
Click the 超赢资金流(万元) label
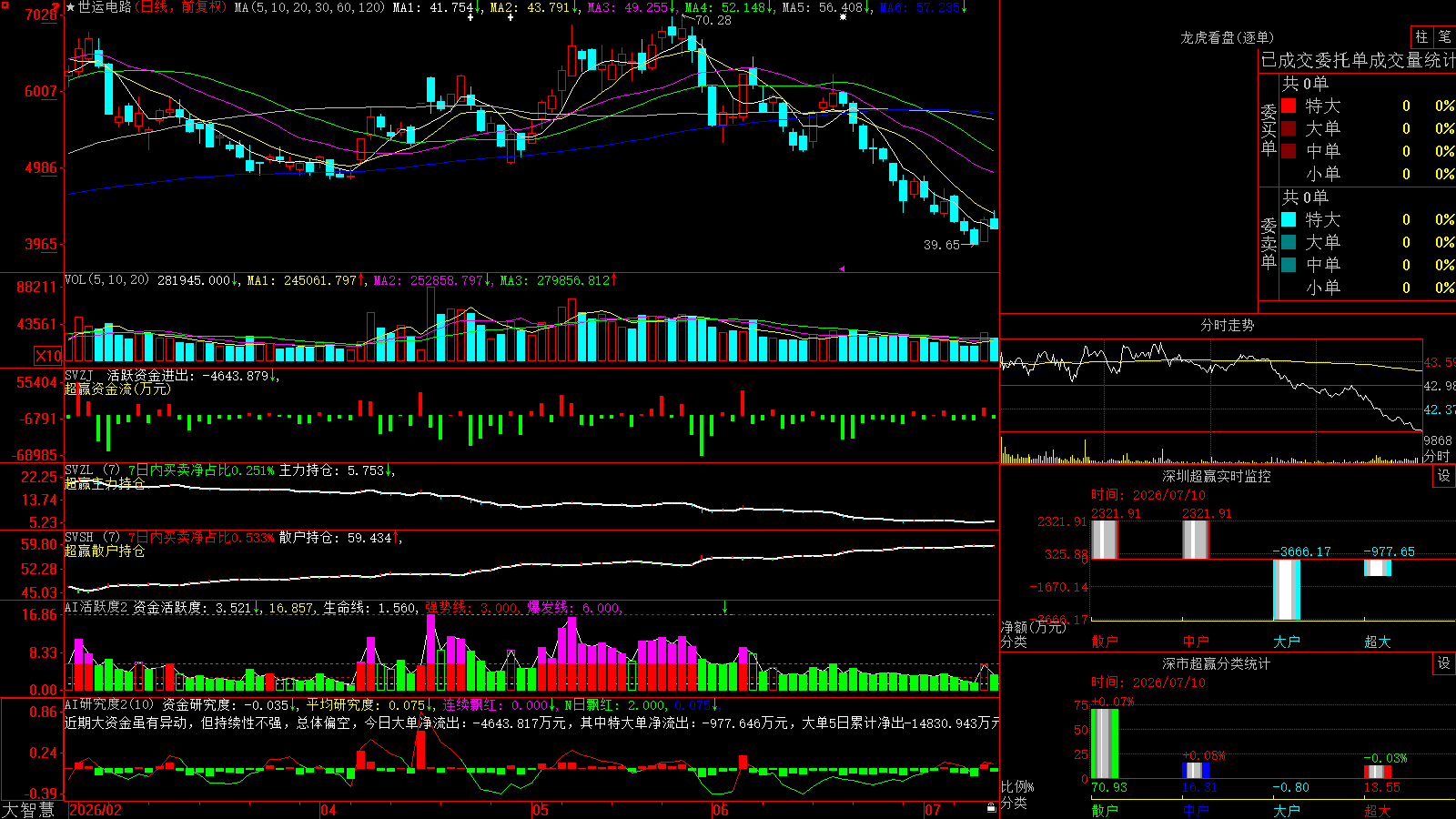point(117,389)
